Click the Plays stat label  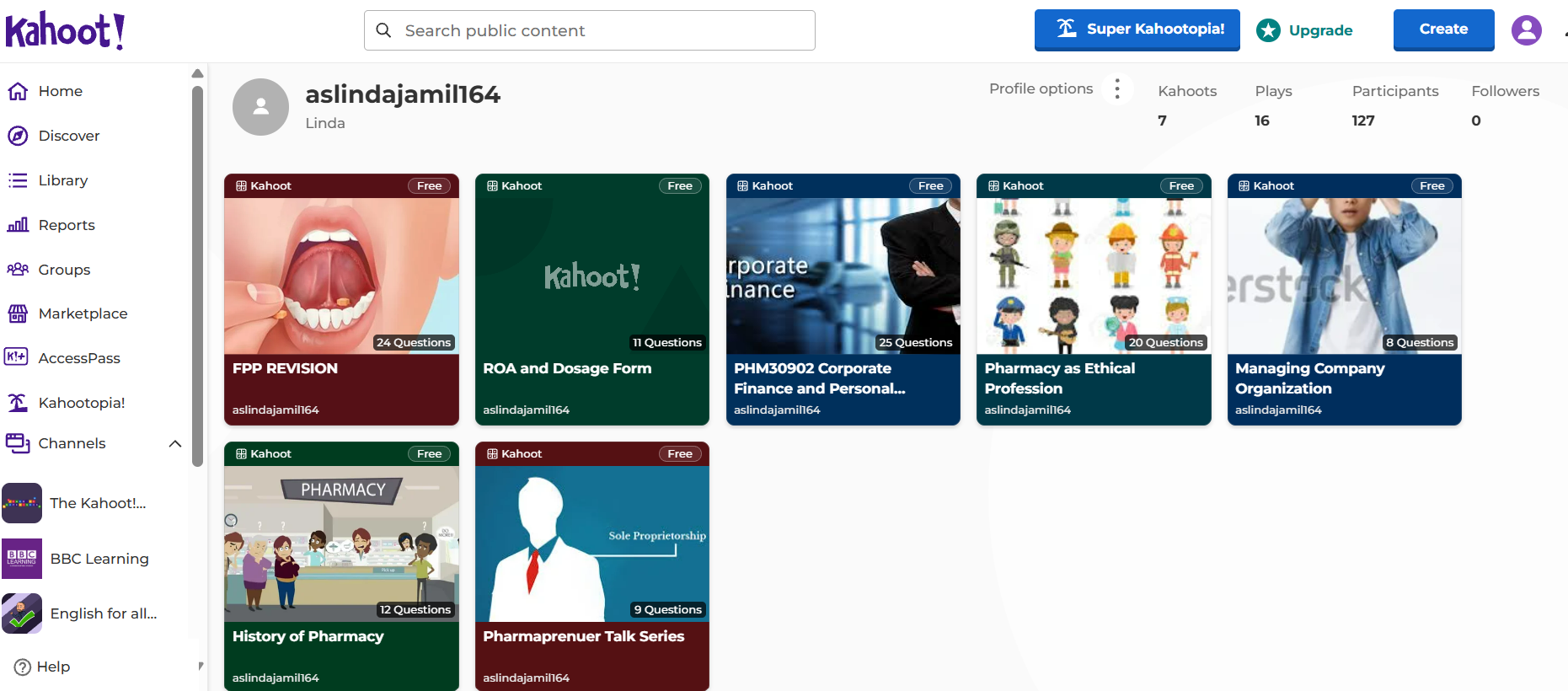tap(1273, 91)
